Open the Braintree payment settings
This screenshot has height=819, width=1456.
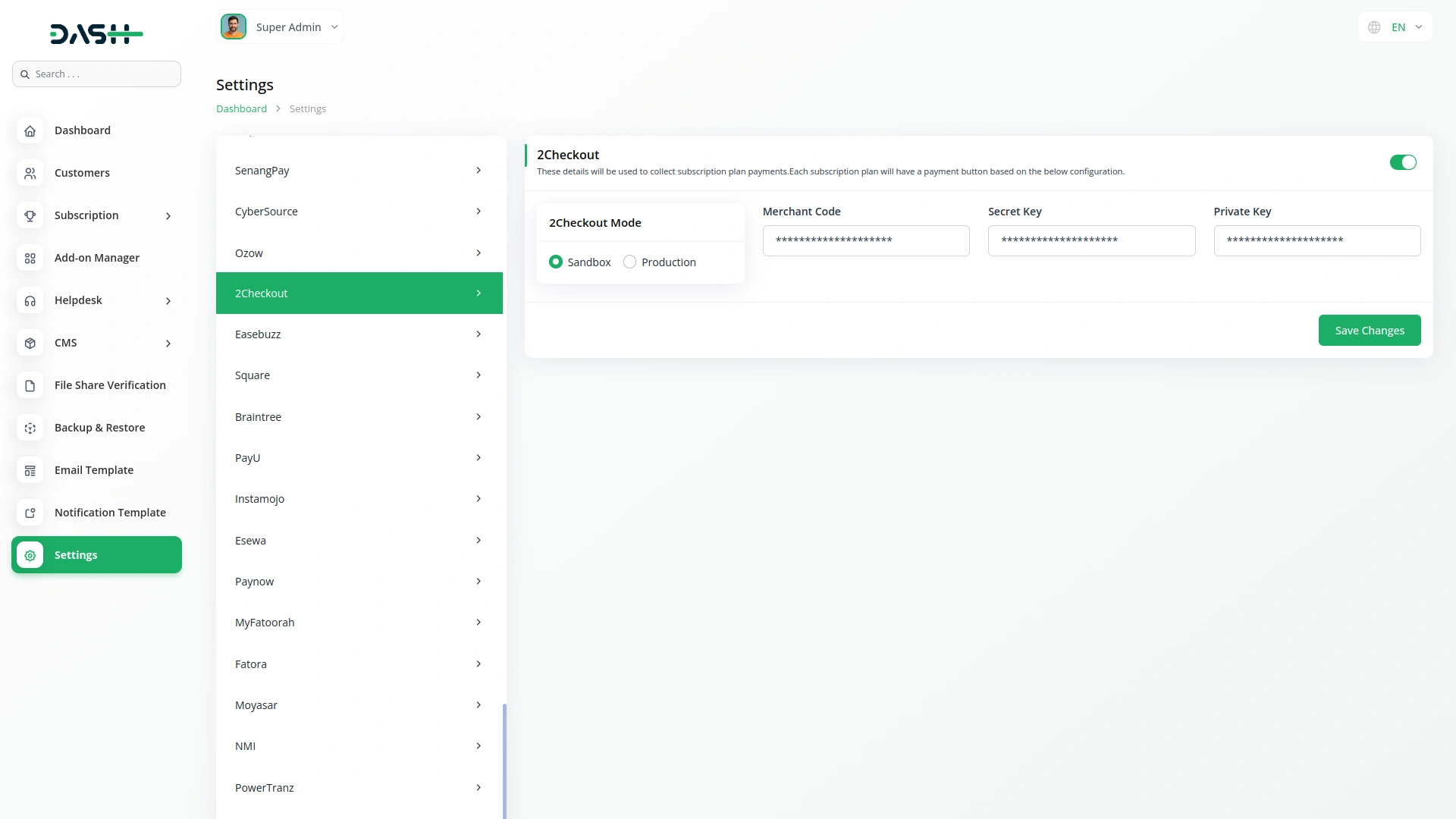[x=359, y=417]
